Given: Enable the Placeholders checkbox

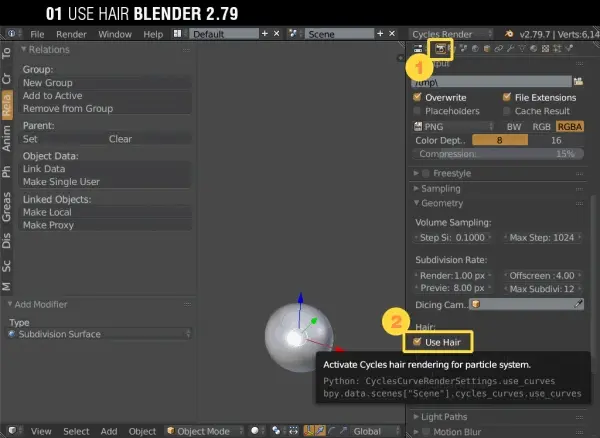Looking at the screenshot, I should pos(417,111).
